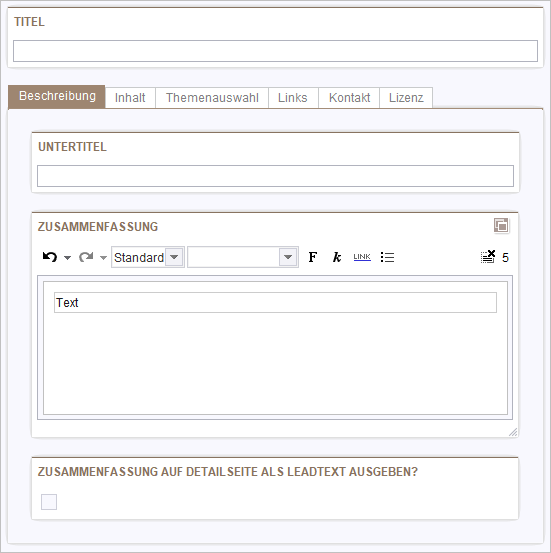Insert a hyperlink via LINK icon
551x553 pixels.
(x=362, y=257)
